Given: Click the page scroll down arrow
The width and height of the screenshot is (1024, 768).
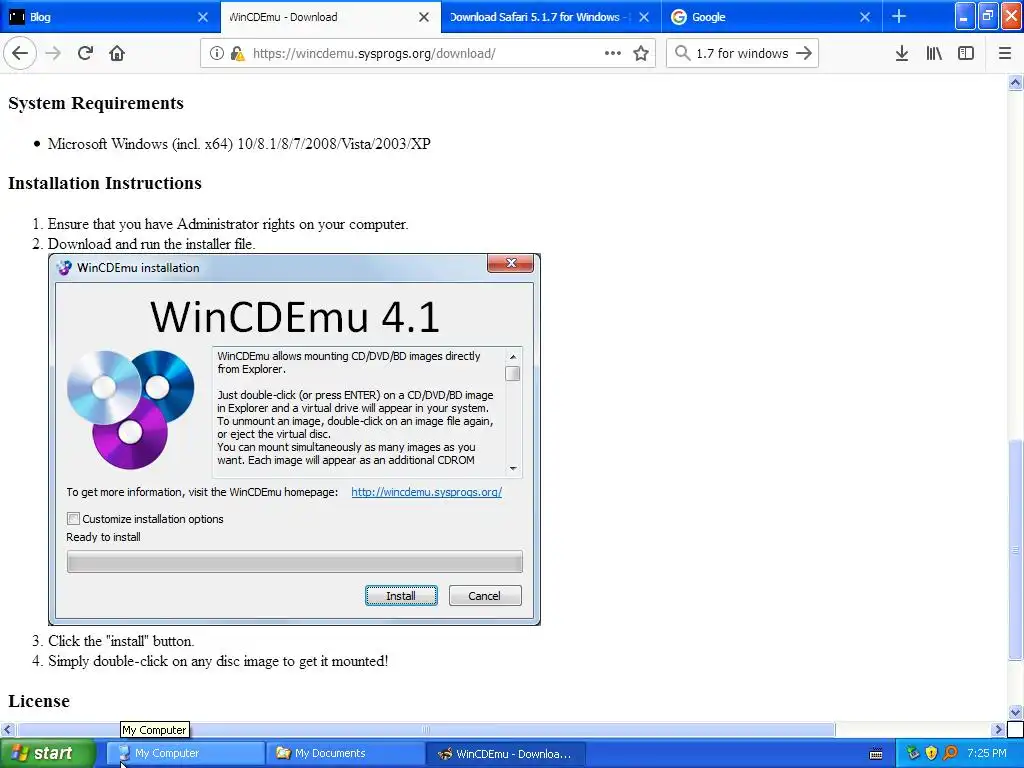Looking at the screenshot, I should point(1015,712).
